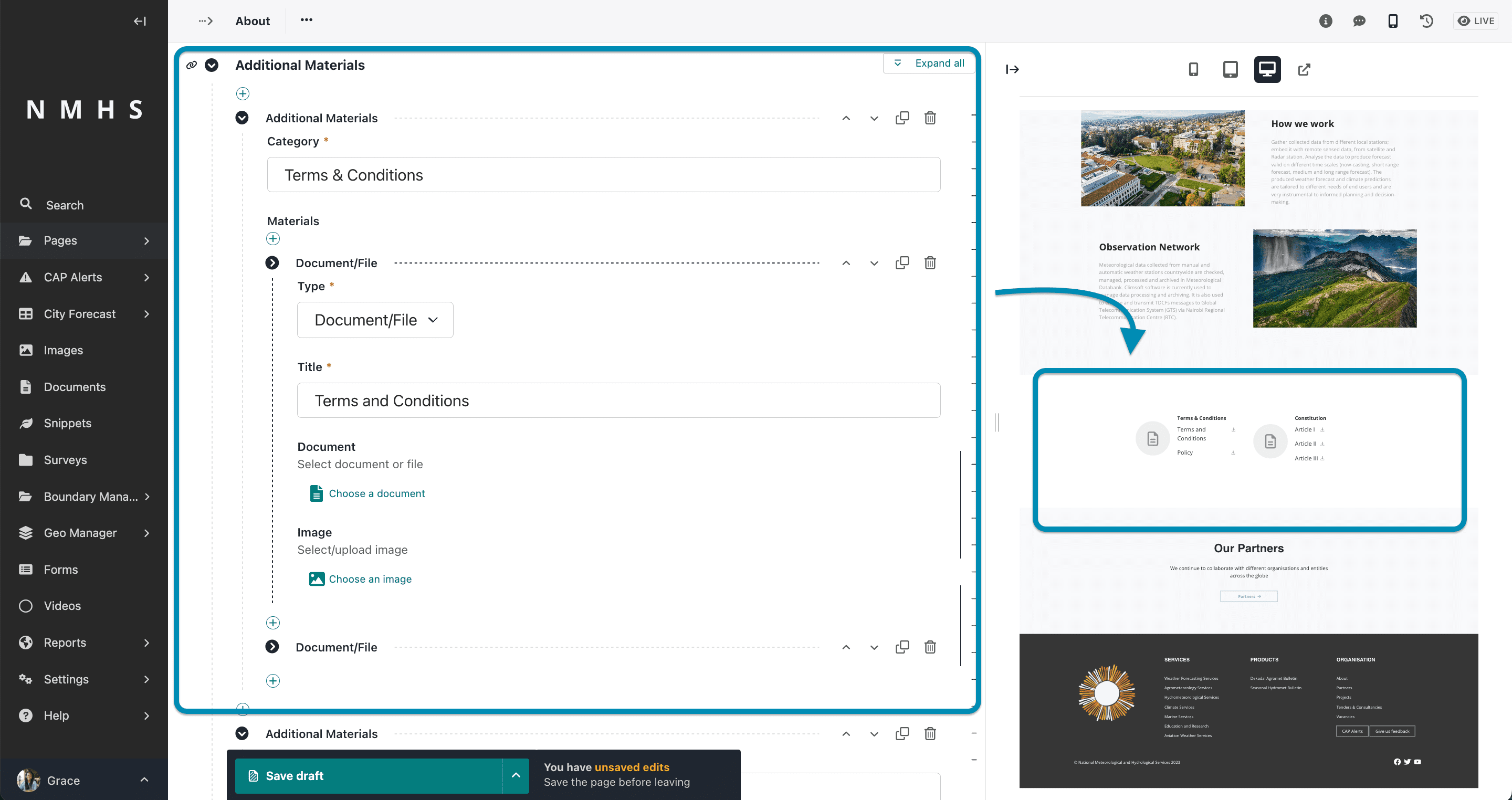Open more save actions chevron beside Save draft
This screenshot has width=1512, height=800.
pyautogui.click(x=516, y=776)
